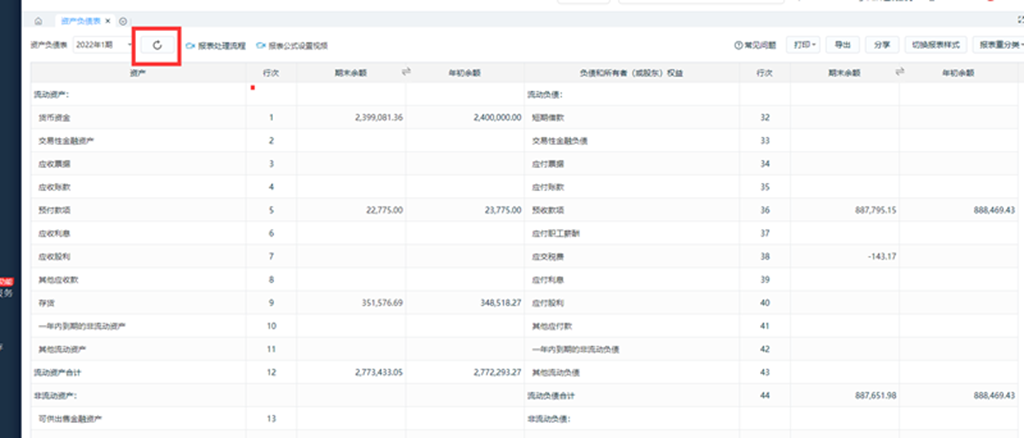Close the 资产负债表 tab
The image size is (1024, 438).
click(x=108, y=22)
